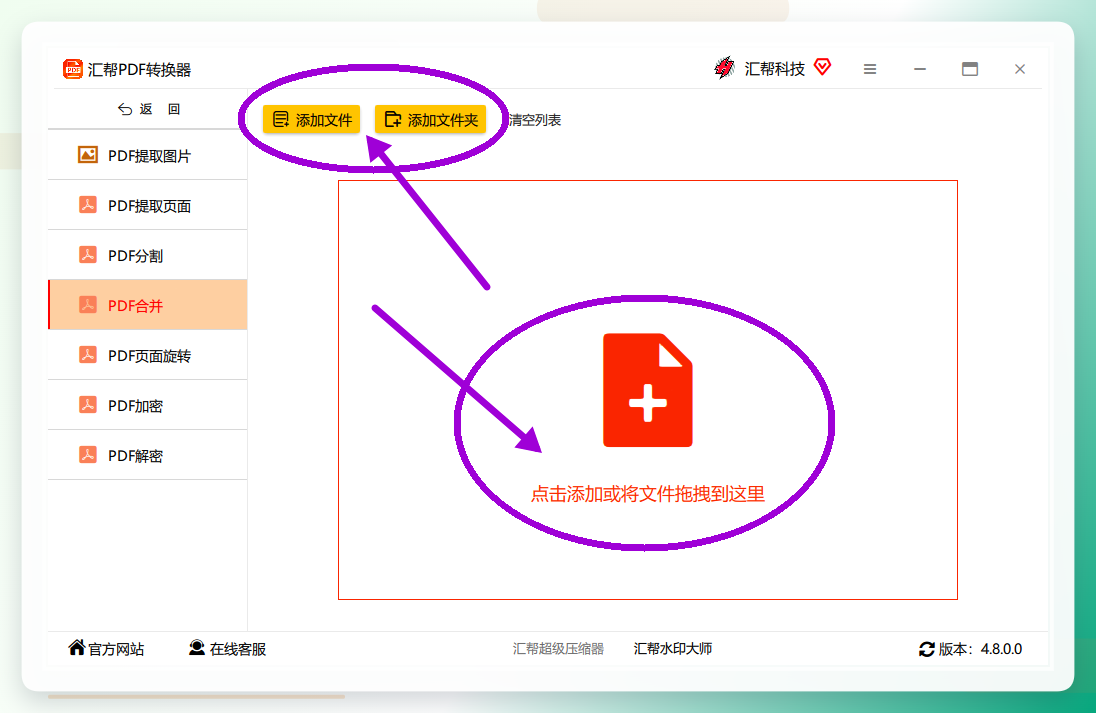Click the 汇帮科技 company name text
The image size is (1096, 713).
point(774,69)
